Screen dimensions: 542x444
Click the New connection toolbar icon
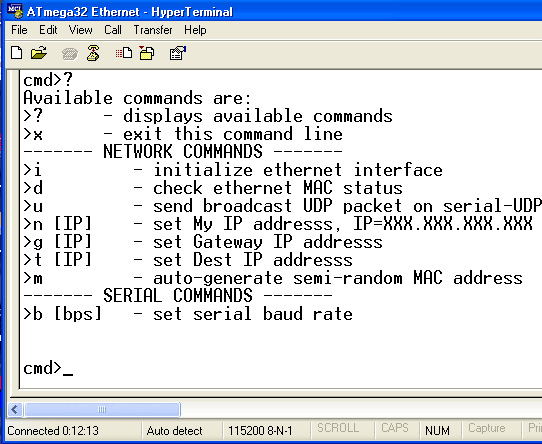16,53
